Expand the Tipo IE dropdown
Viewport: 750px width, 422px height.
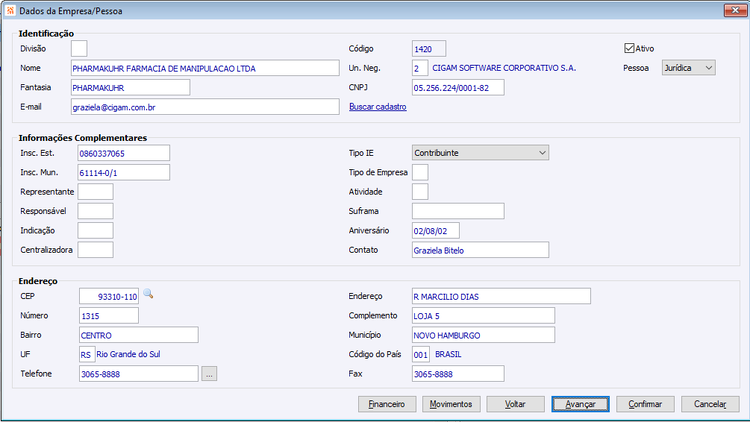480,153
